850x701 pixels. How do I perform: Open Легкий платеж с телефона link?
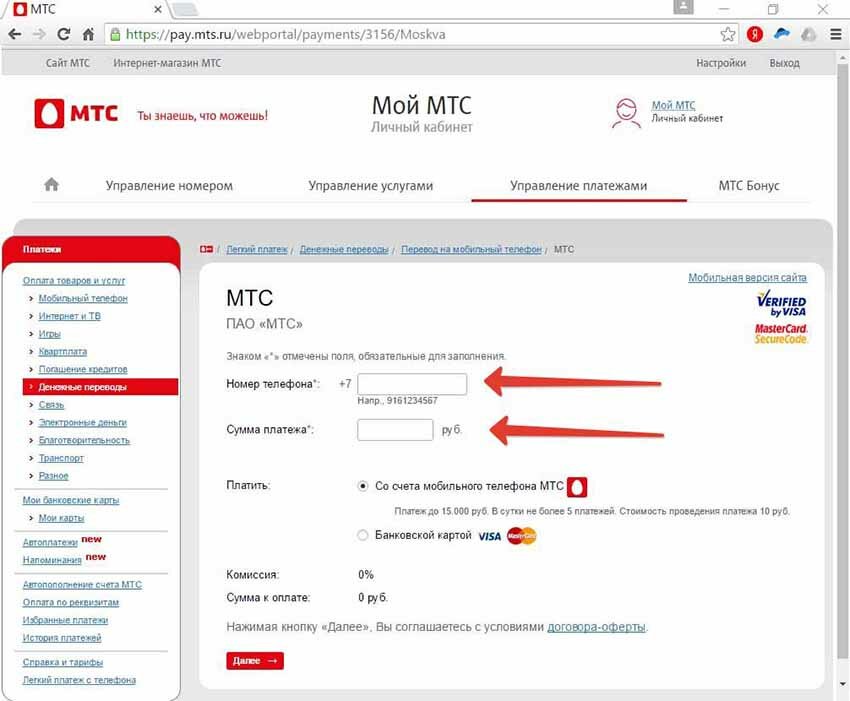(x=79, y=680)
